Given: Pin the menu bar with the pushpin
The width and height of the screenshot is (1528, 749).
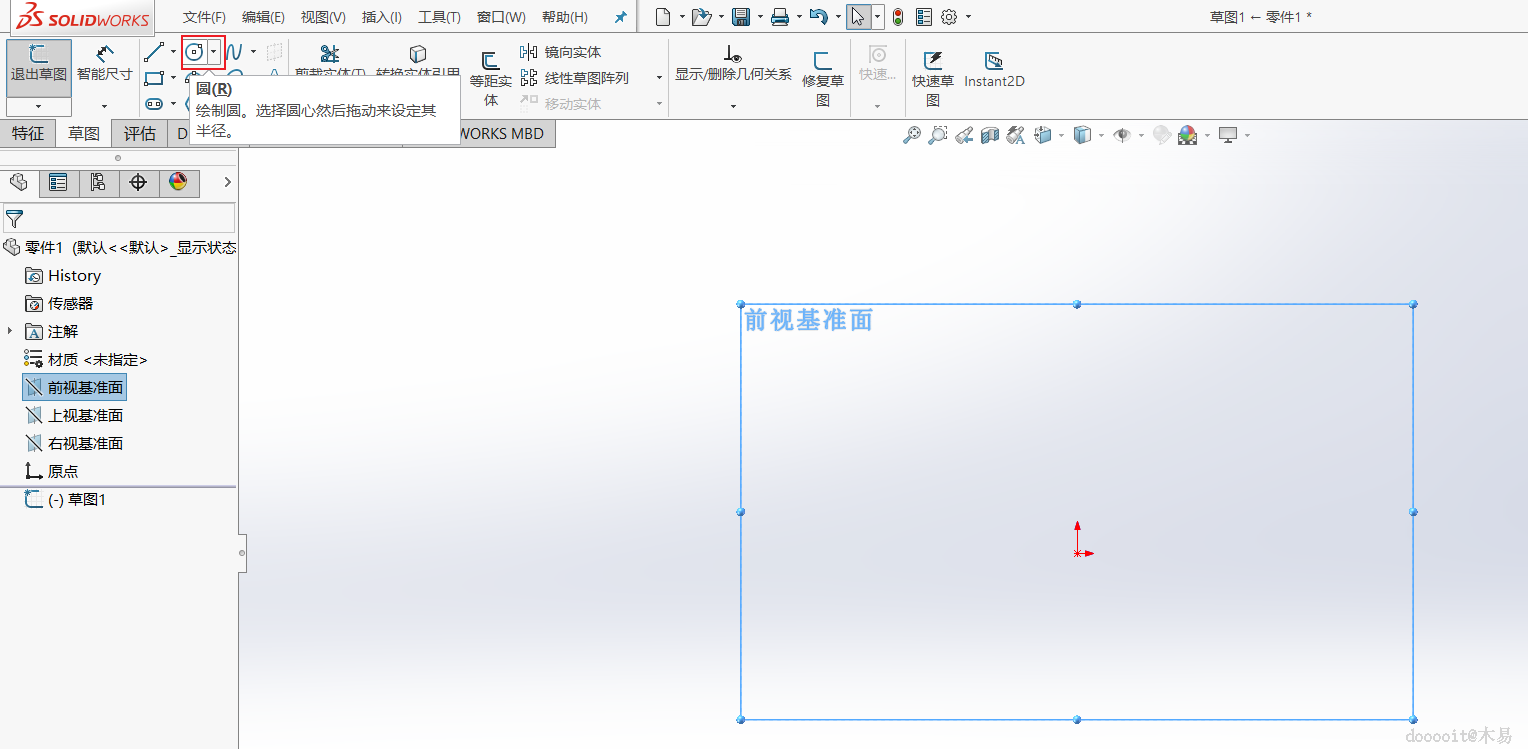Looking at the screenshot, I should tap(621, 18).
